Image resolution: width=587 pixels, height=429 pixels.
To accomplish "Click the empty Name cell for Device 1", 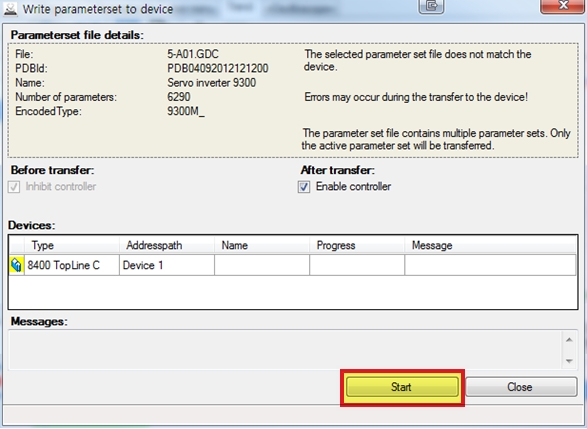I will pos(262,265).
